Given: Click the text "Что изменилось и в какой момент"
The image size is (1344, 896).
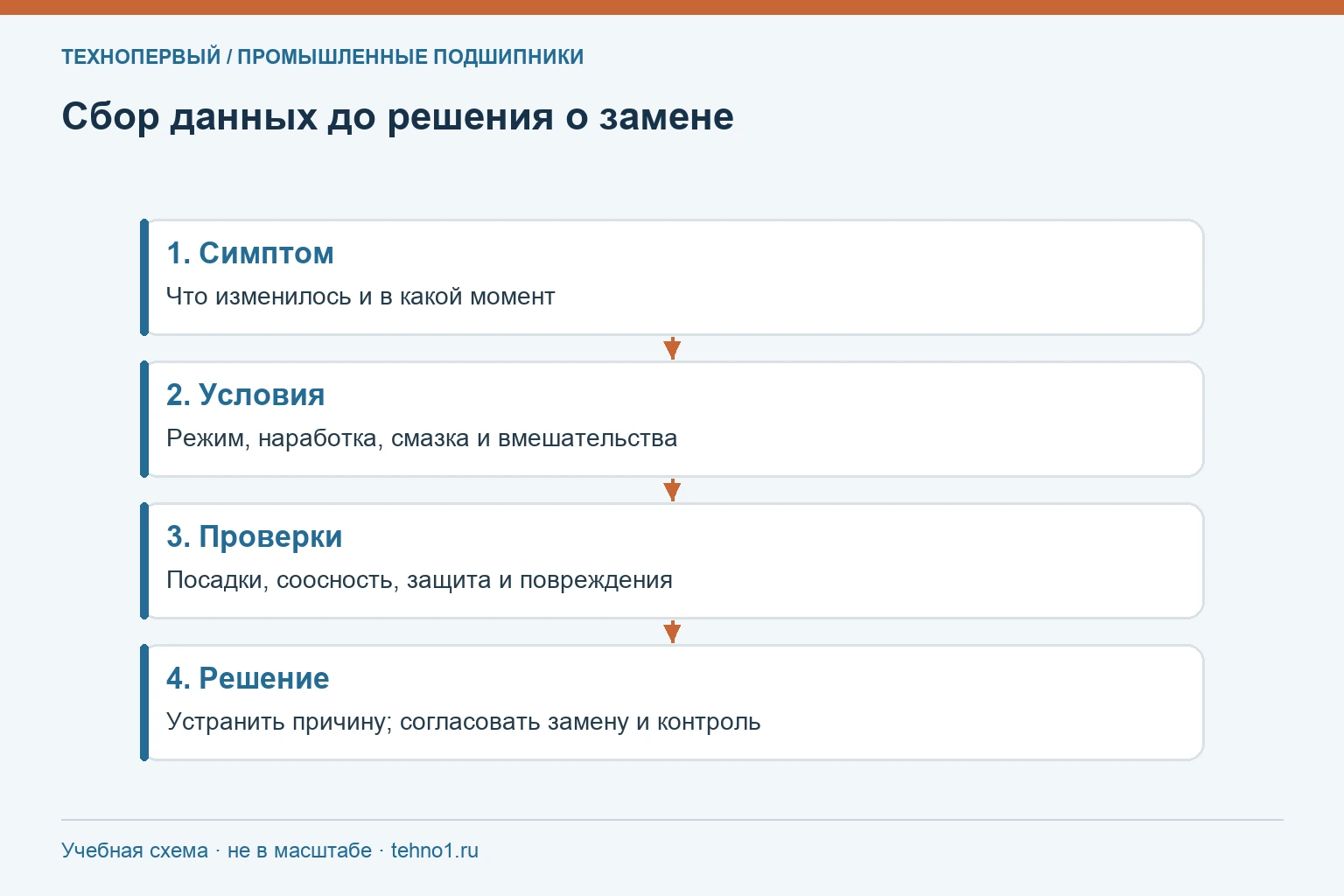Looking at the screenshot, I should pyautogui.click(x=360, y=297).
